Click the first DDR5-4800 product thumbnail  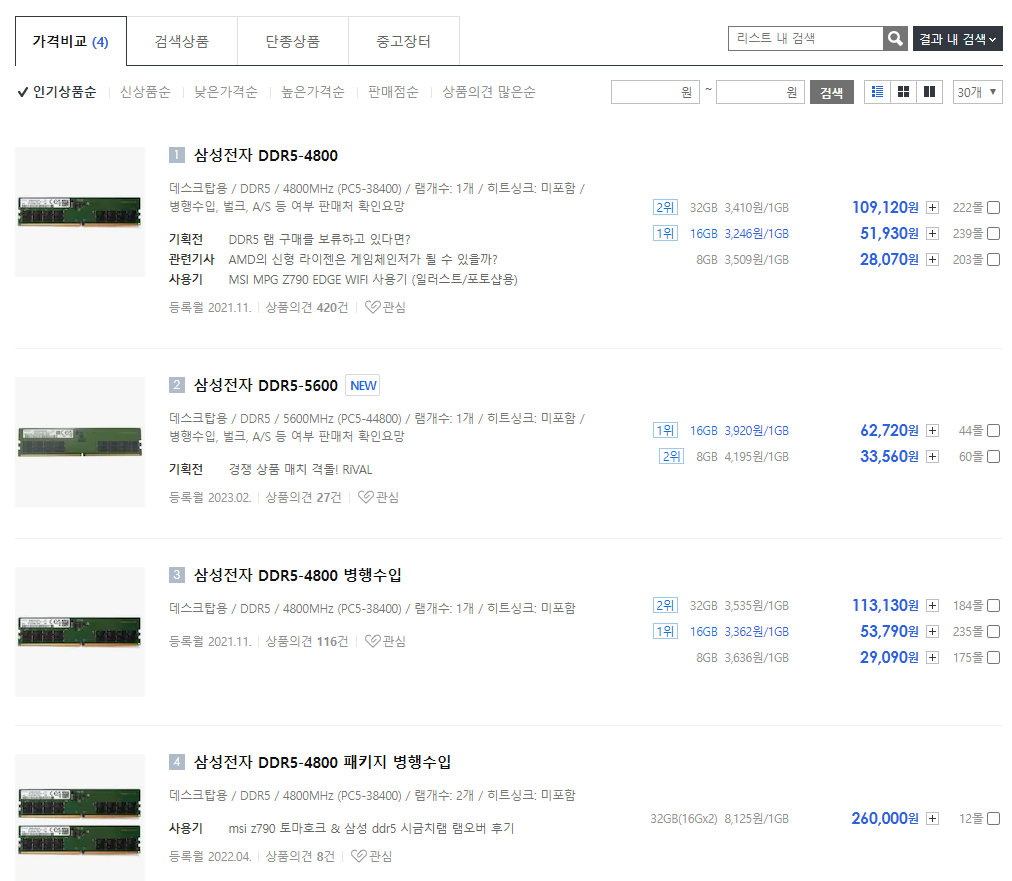(x=80, y=212)
